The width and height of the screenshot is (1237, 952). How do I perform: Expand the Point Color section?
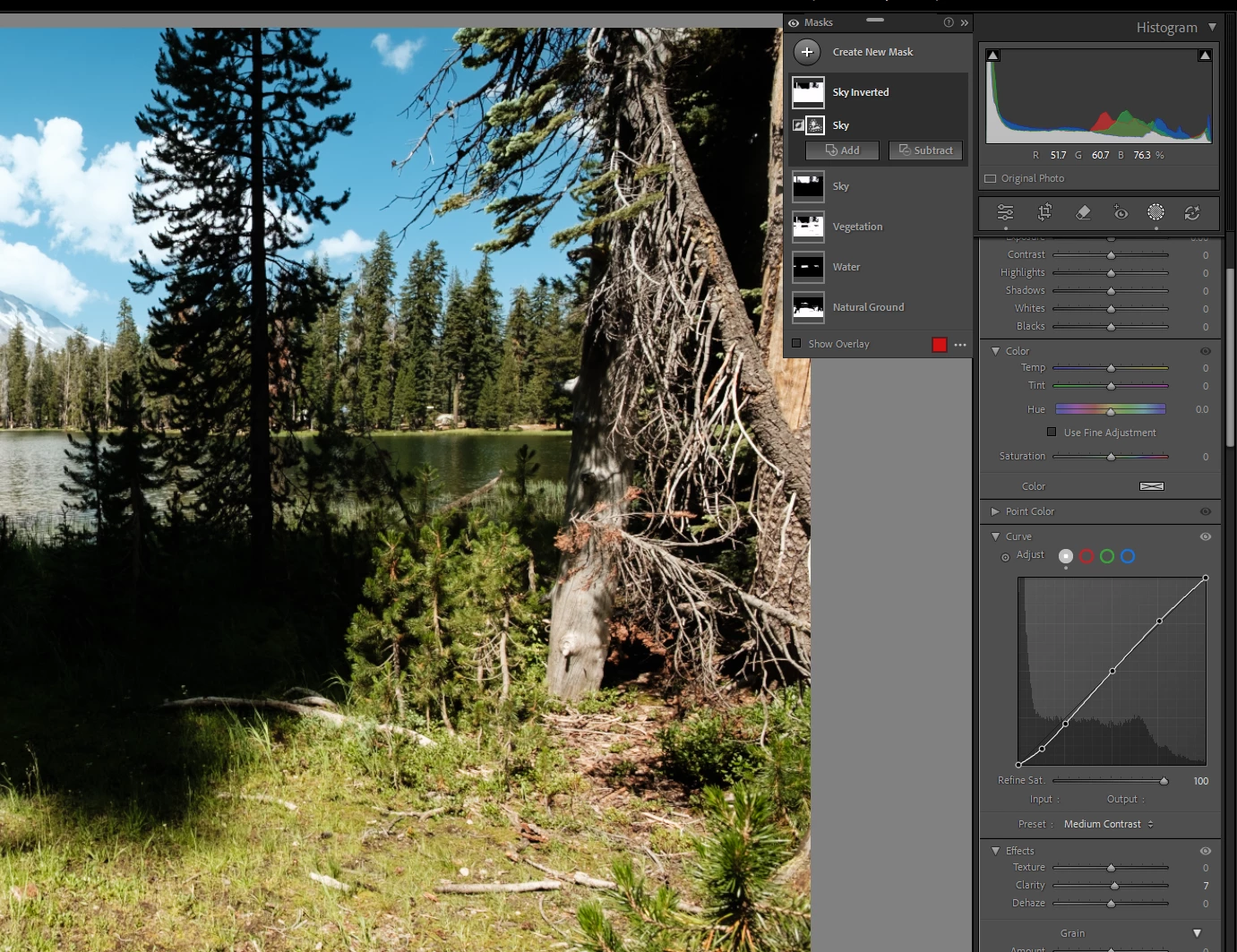[x=995, y=511]
